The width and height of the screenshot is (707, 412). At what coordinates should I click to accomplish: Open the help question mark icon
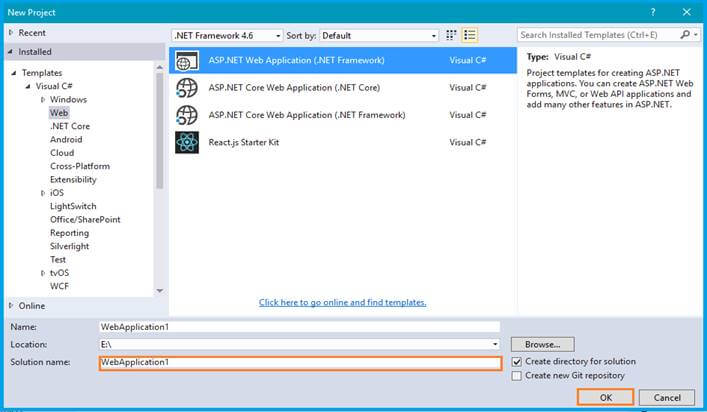(x=652, y=12)
